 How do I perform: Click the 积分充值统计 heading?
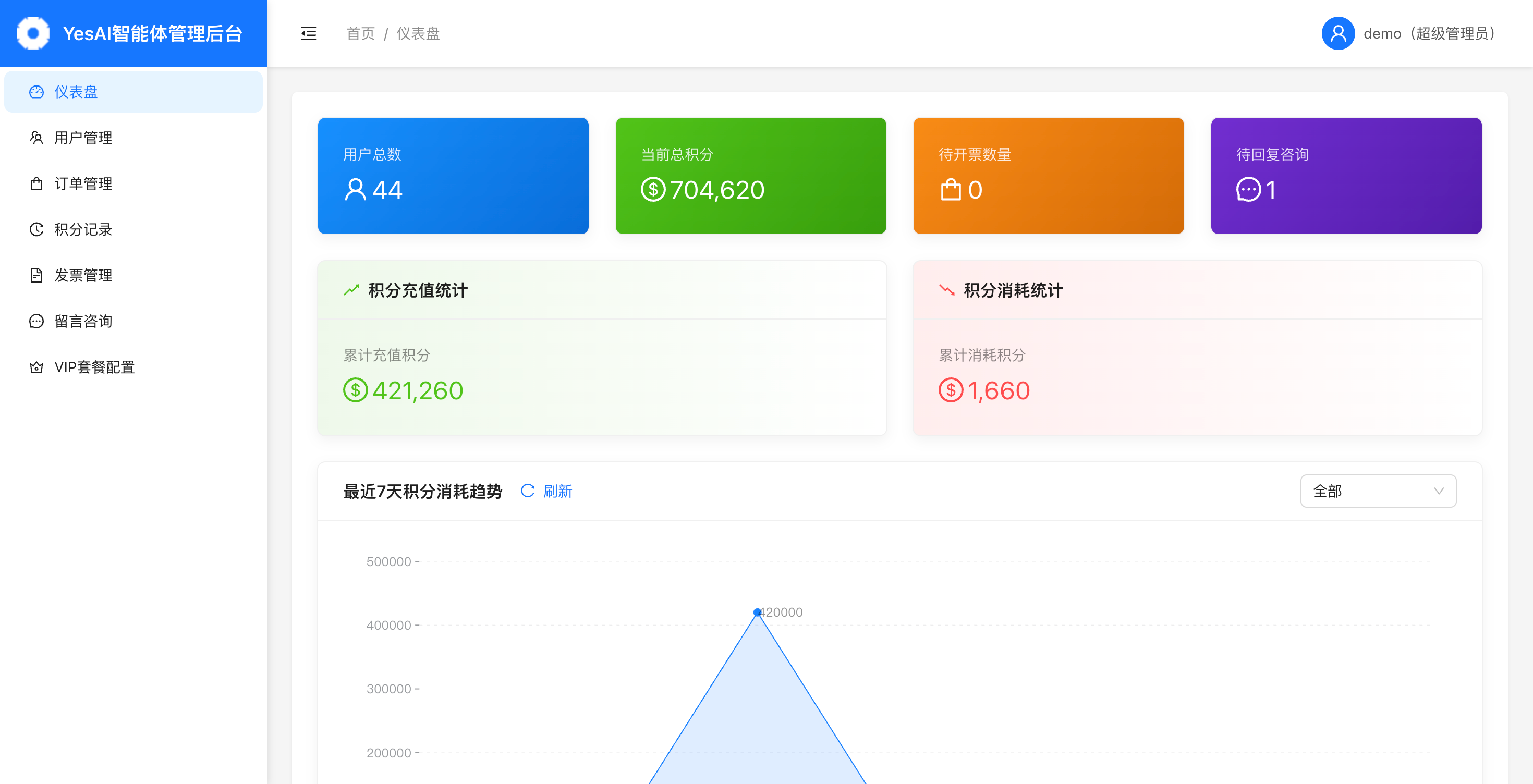click(x=417, y=290)
